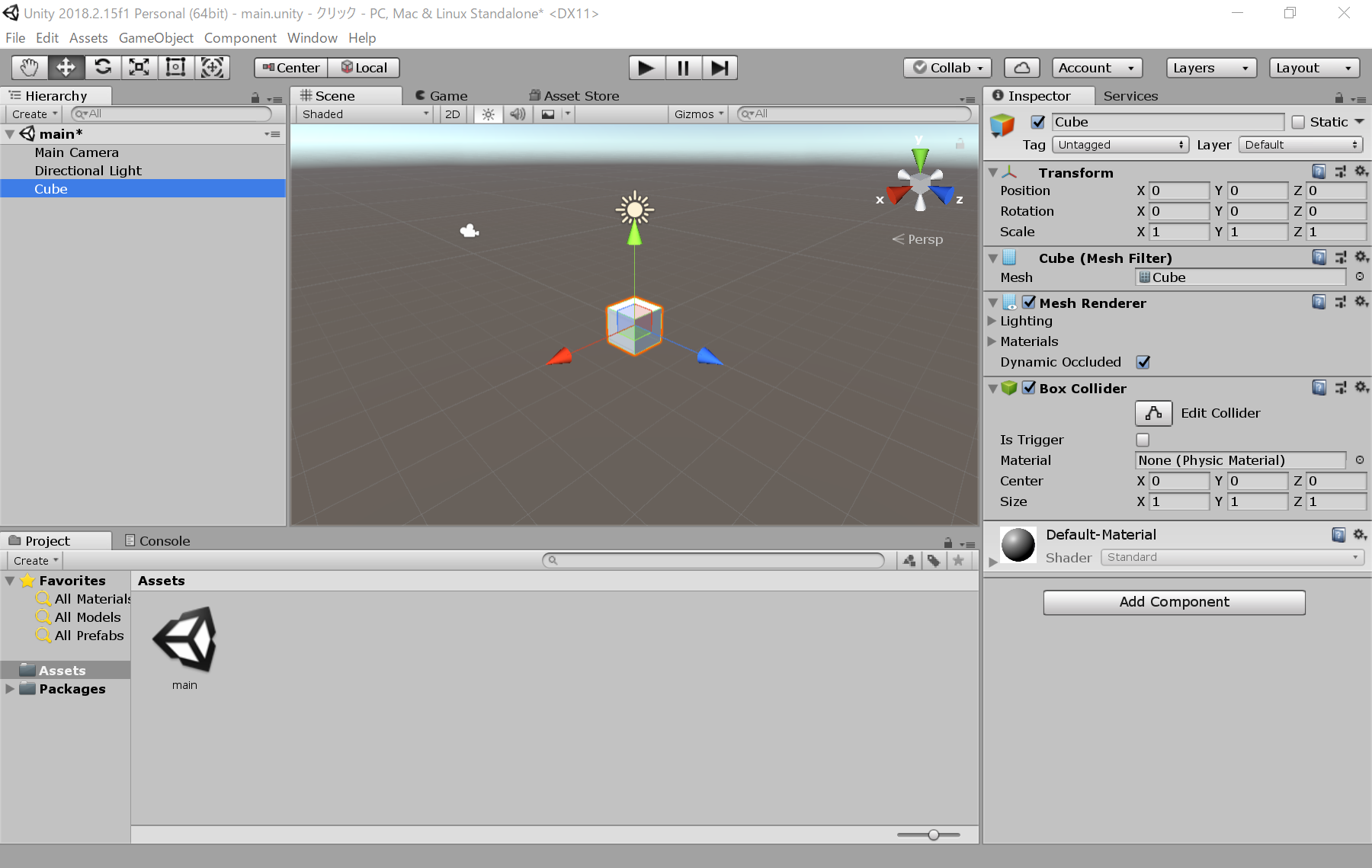The height and width of the screenshot is (868, 1372).
Task: Toggle scene lighting sun icon
Action: (x=489, y=114)
